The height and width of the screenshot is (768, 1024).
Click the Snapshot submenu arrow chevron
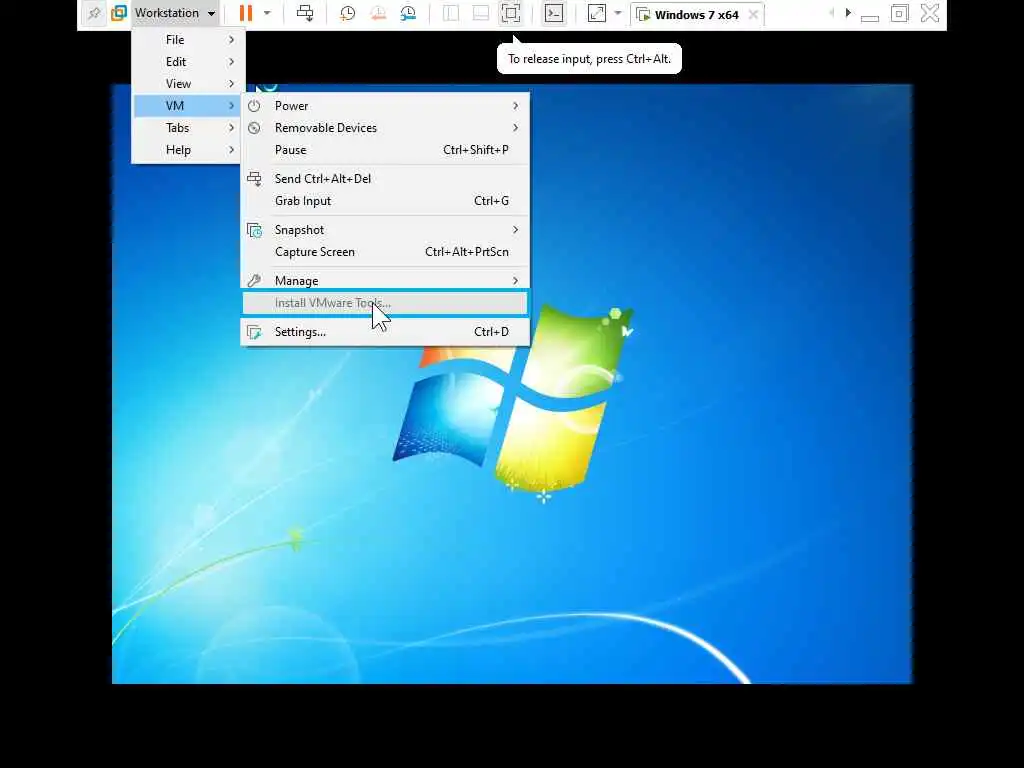515,230
